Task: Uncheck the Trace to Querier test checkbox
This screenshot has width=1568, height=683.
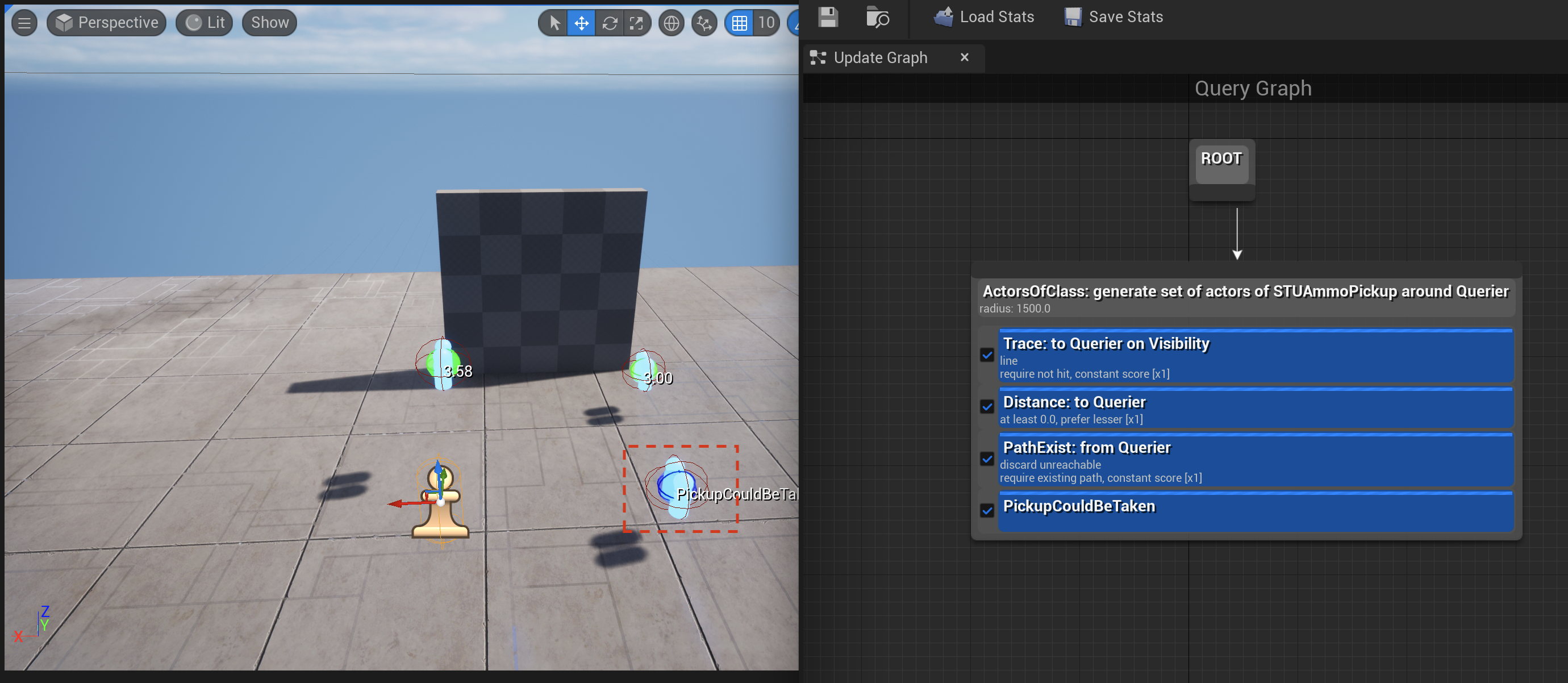Action: [987, 355]
